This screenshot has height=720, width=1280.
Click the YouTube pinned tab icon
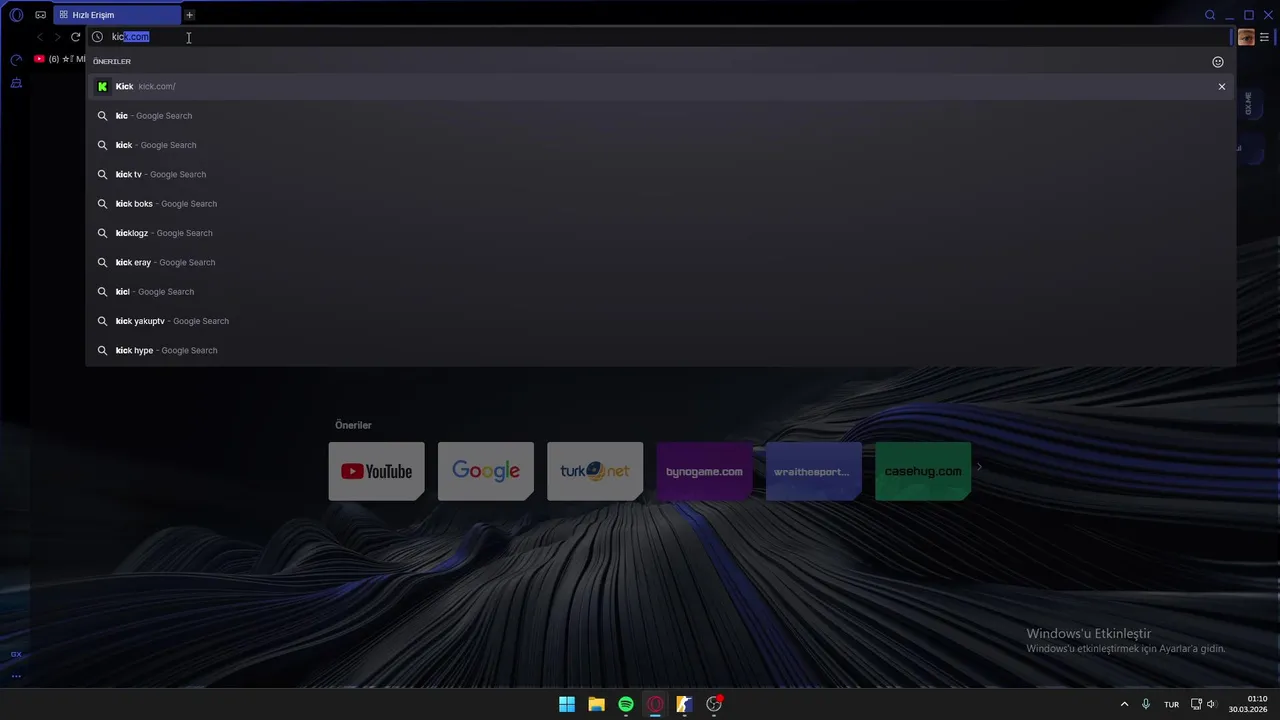[39, 59]
